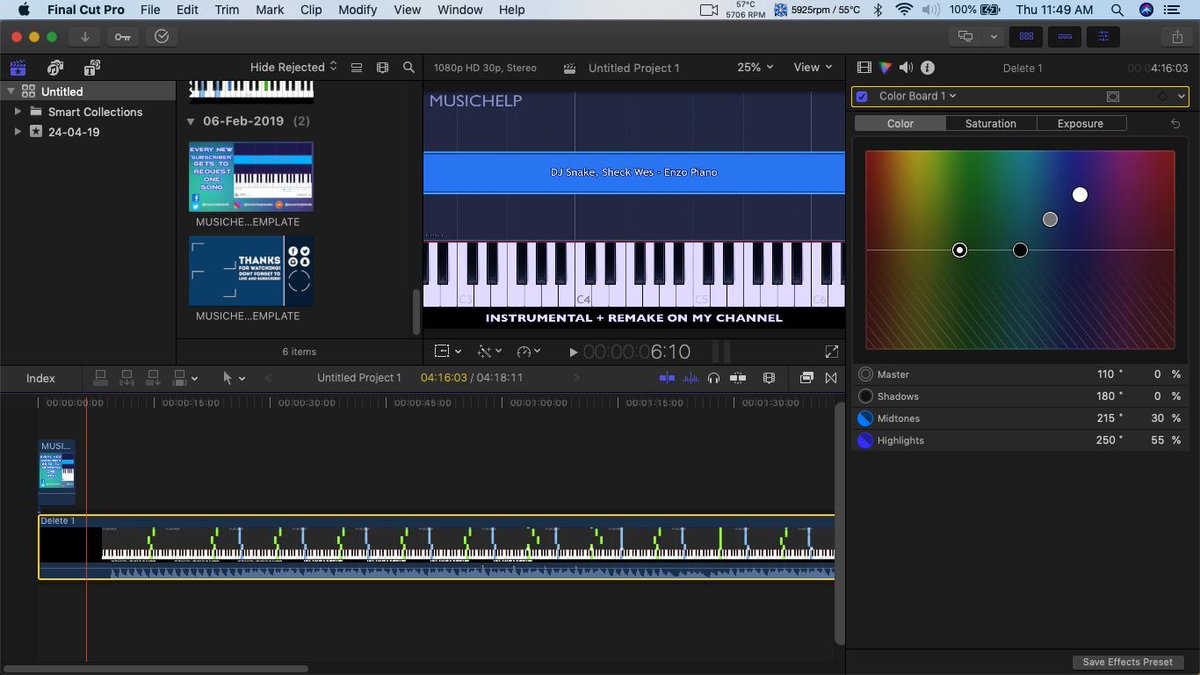The height and width of the screenshot is (675, 1200).
Task: Open the Select tool dropdown arrow
Action: [x=241, y=378]
